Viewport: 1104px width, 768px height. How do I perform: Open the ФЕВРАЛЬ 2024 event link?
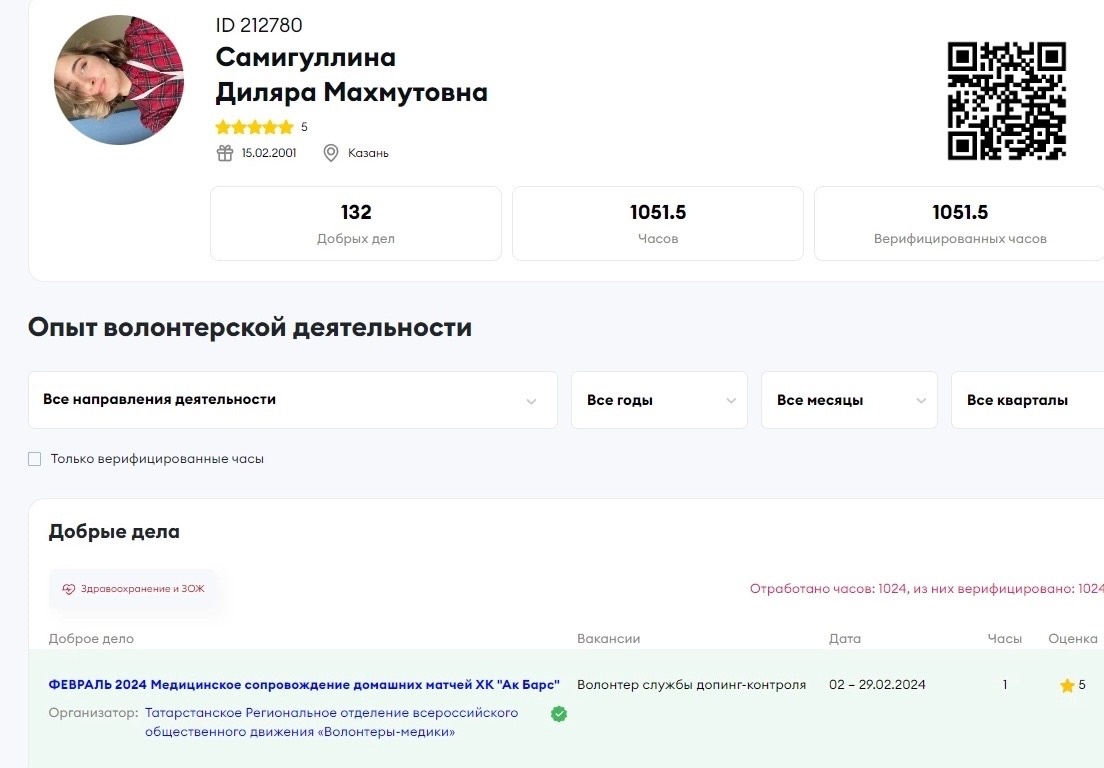[304, 685]
